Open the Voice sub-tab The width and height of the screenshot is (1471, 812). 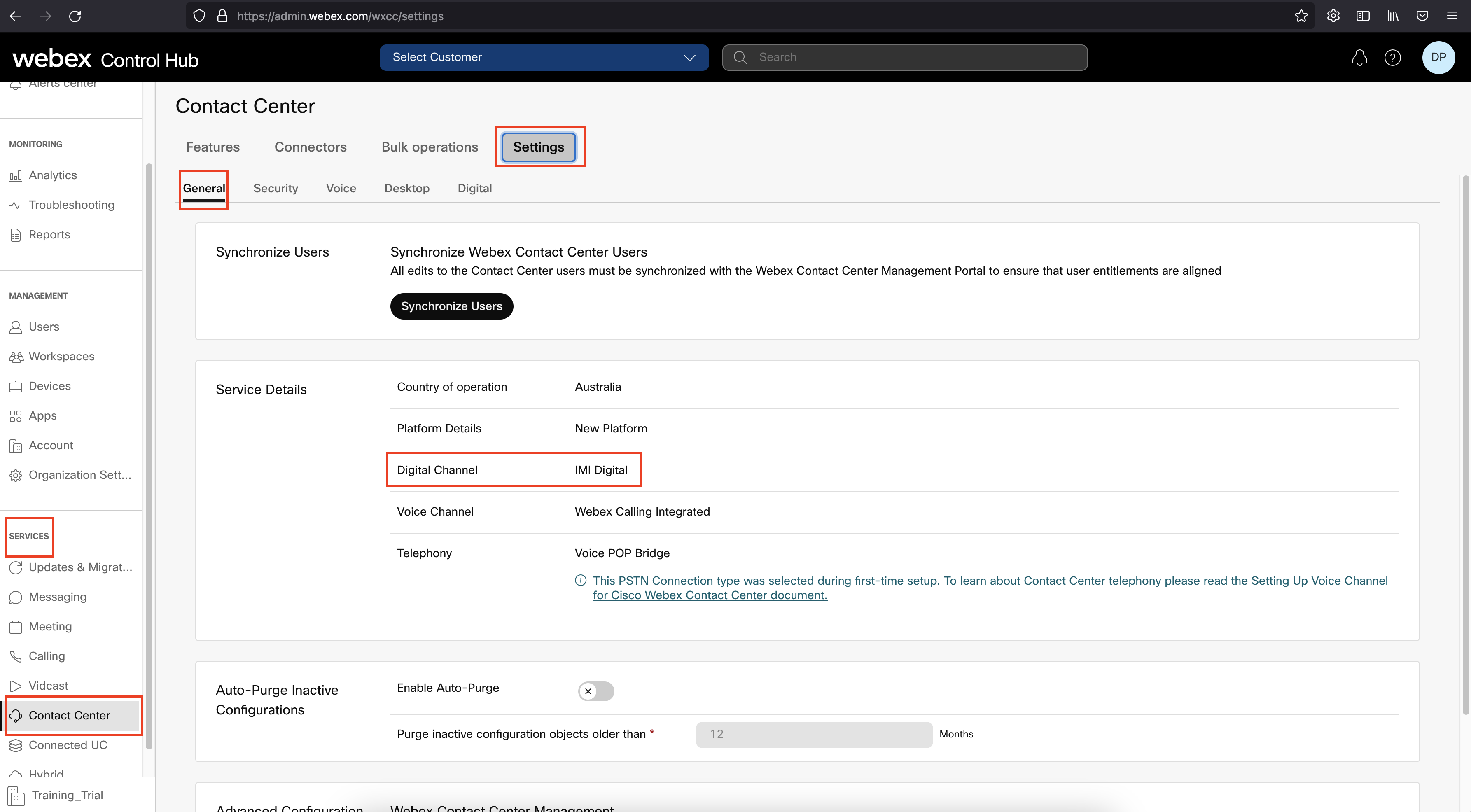point(341,189)
